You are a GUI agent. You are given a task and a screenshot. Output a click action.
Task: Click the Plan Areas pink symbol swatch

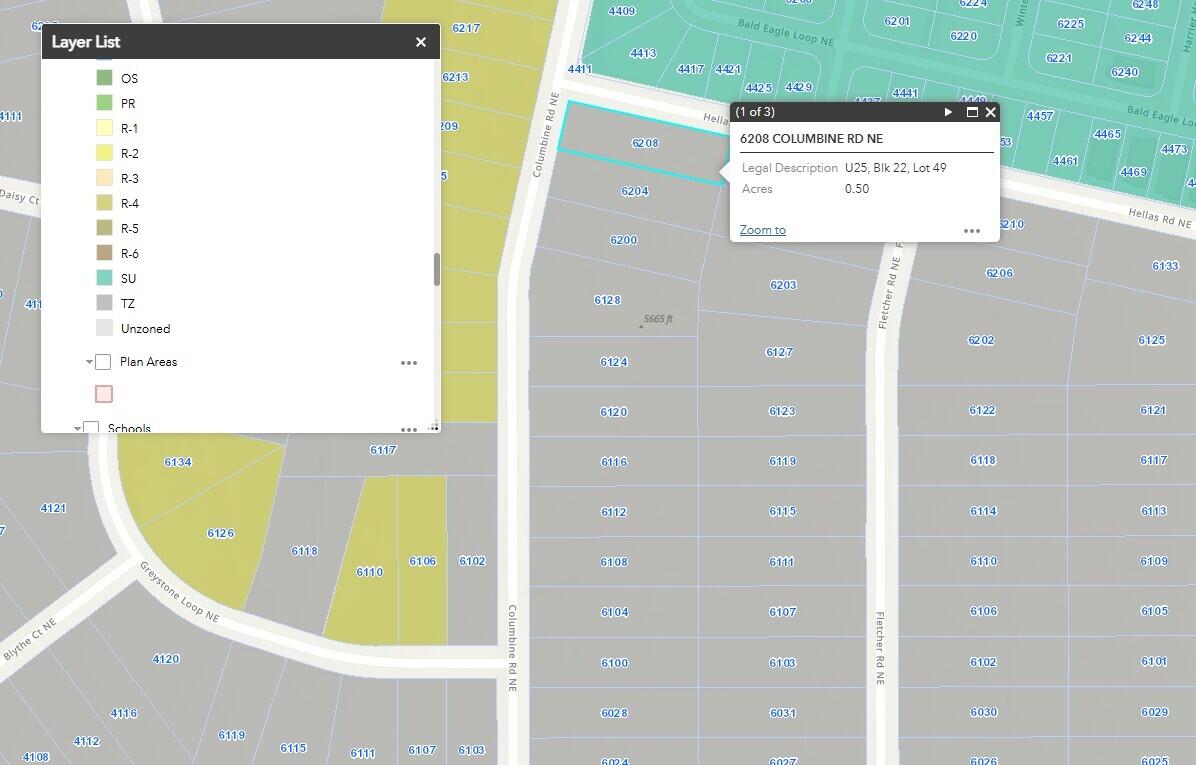point(104,394)
